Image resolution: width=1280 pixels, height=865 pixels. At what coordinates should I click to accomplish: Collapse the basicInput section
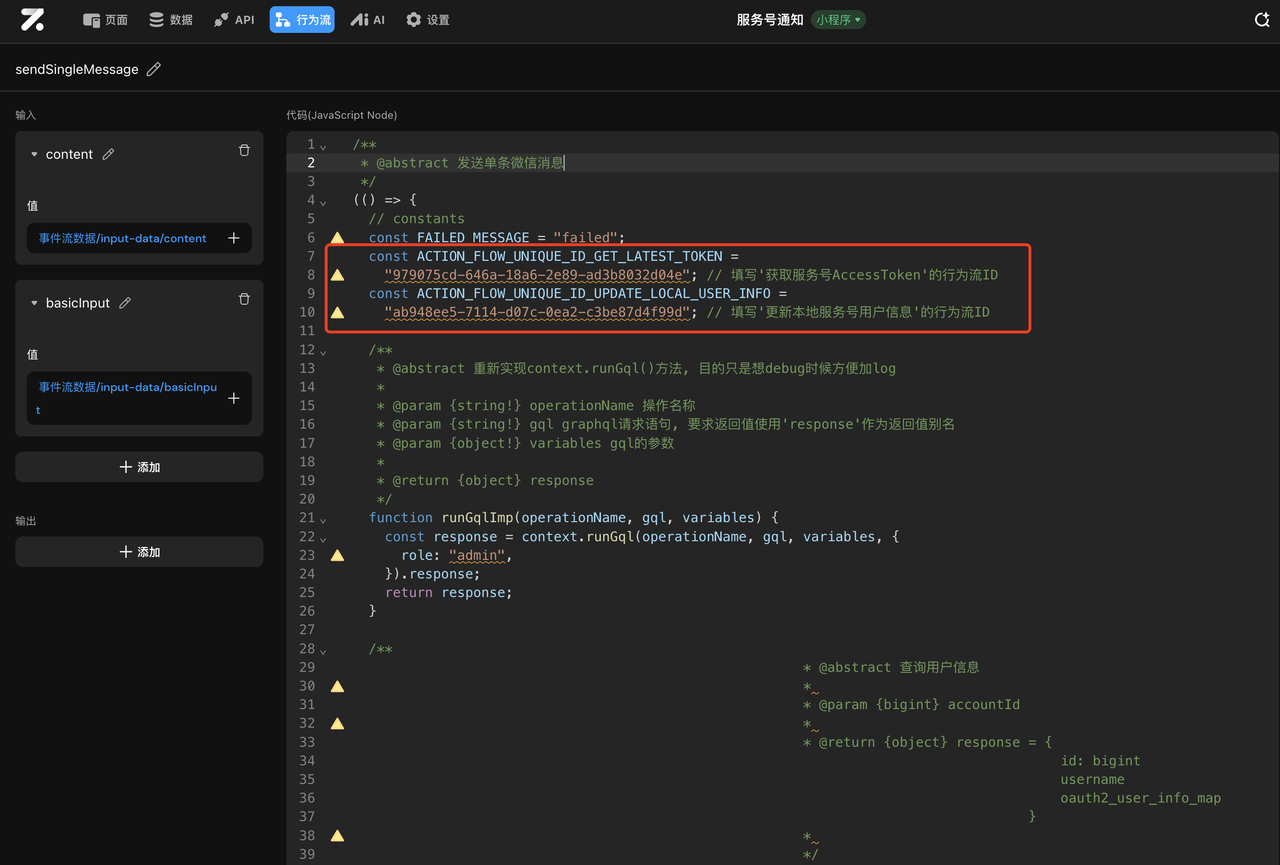[x=34, y=303]
